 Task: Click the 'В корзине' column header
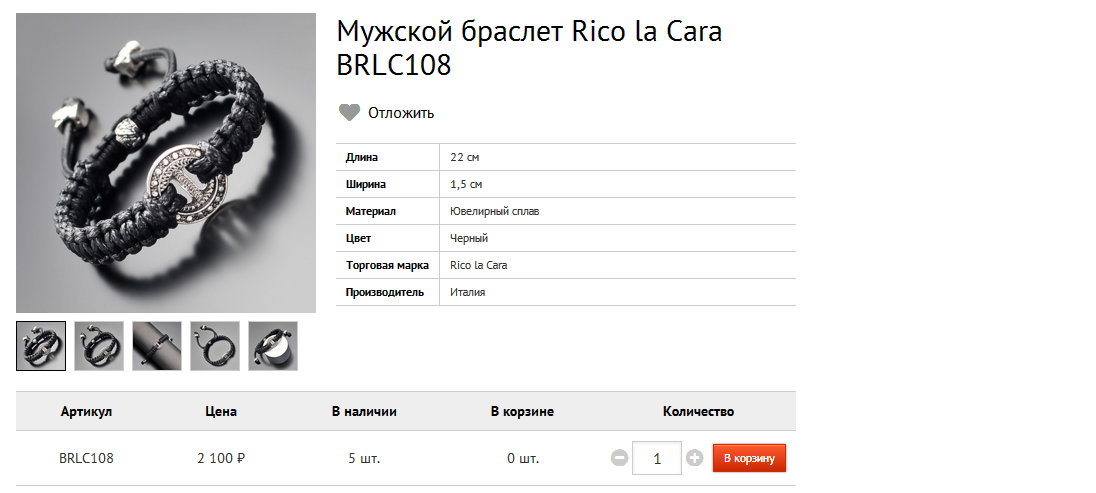[522, 412]
